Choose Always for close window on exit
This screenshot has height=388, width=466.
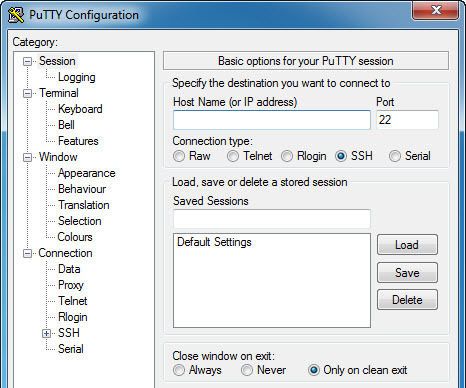tap(179, 370)
